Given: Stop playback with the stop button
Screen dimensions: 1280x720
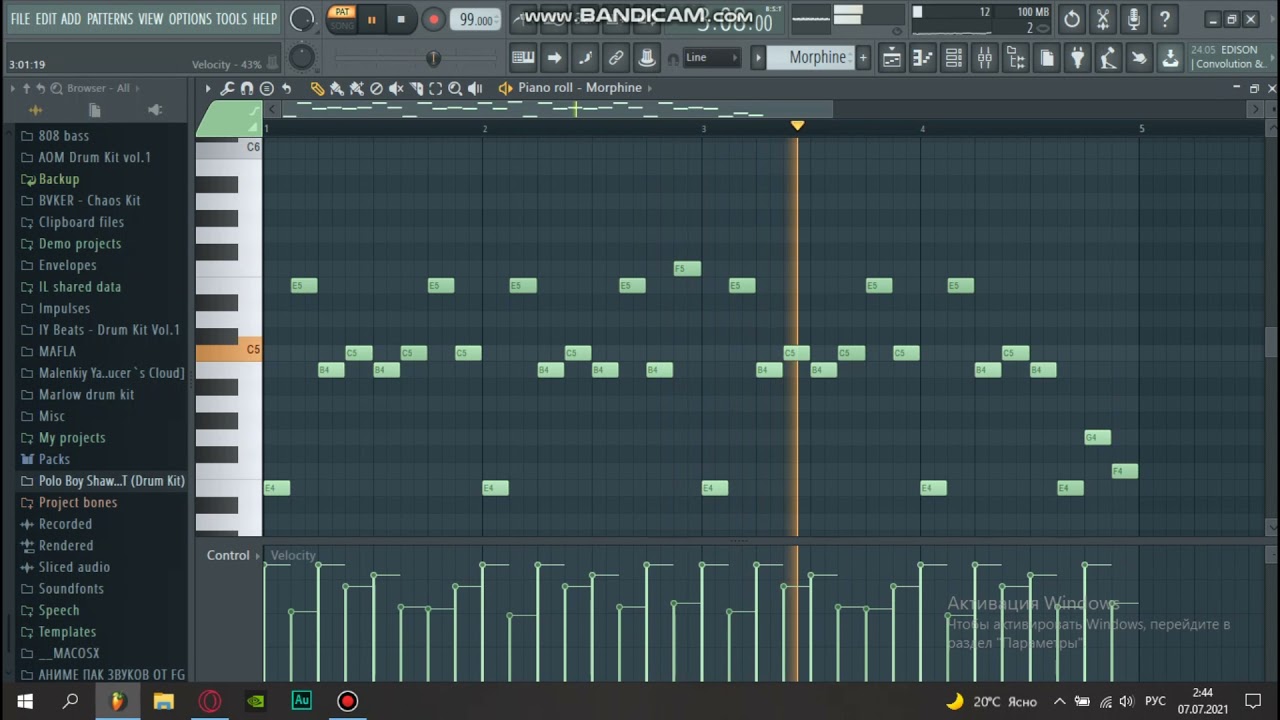Looking at the screenshot, I should [401, 19].
